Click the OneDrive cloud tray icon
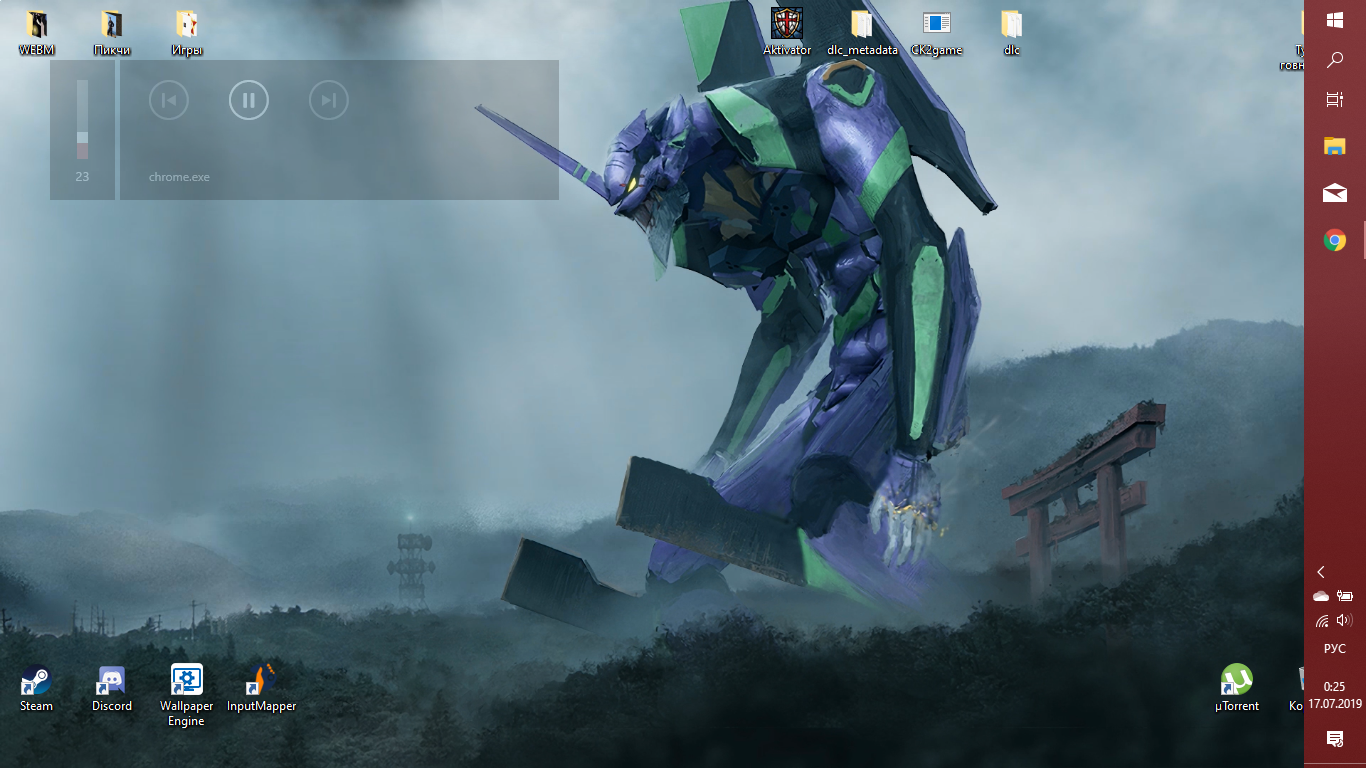 pos(1321,596)
